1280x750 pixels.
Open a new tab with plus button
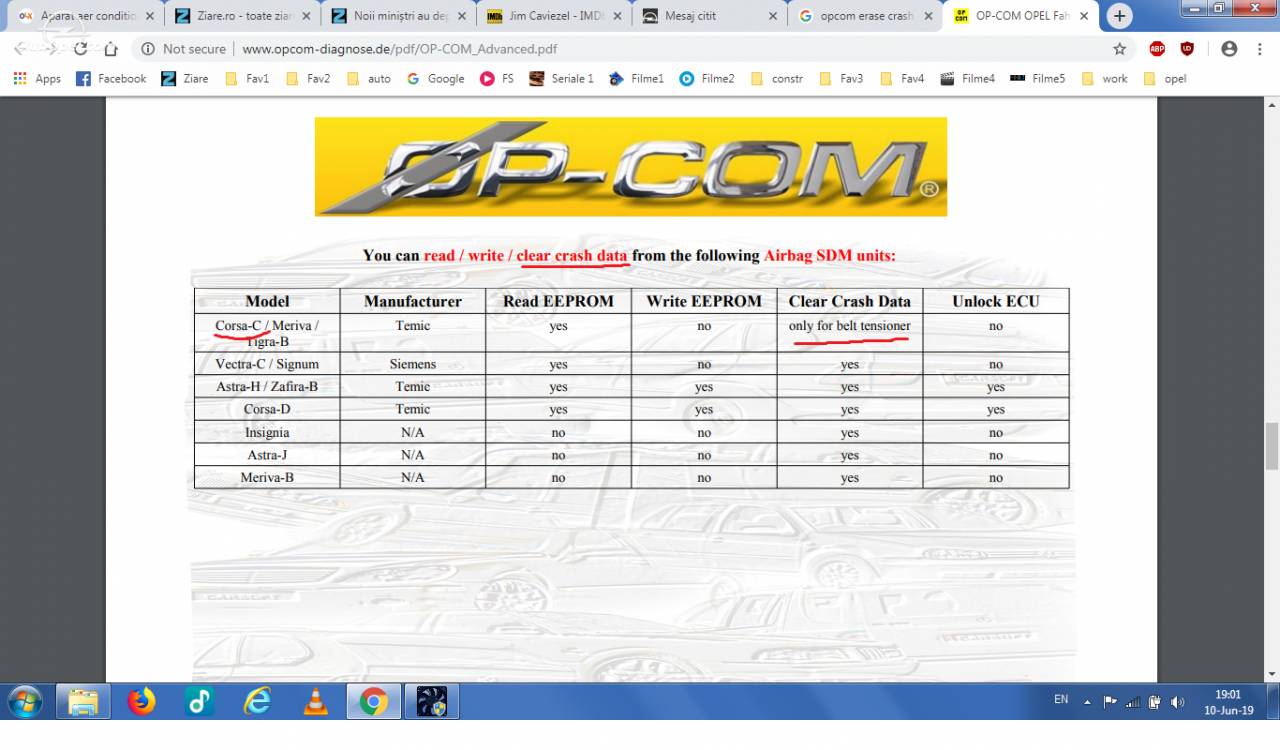pos(1119,16)
